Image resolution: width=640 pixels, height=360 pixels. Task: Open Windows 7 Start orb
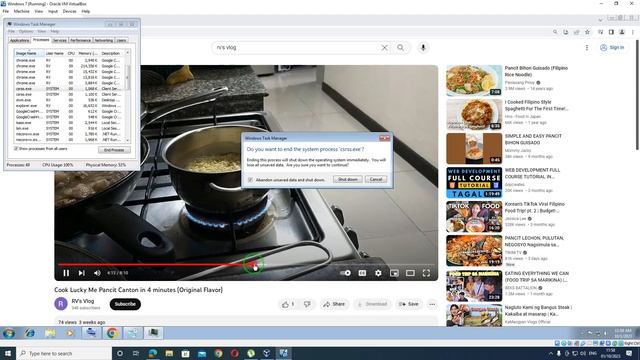pyautogui.click(x=9, y=333)
